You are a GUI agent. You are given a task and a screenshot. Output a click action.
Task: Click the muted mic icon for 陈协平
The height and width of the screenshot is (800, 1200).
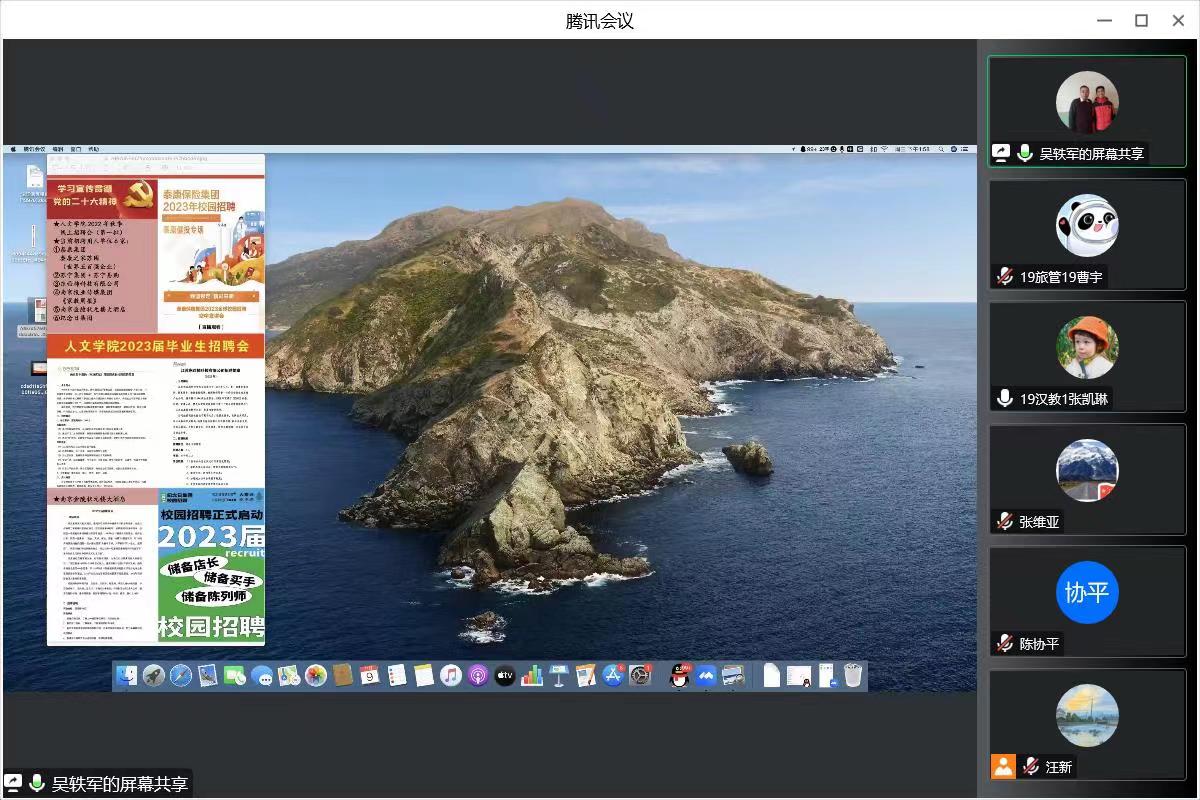[x=1004, y=644]
